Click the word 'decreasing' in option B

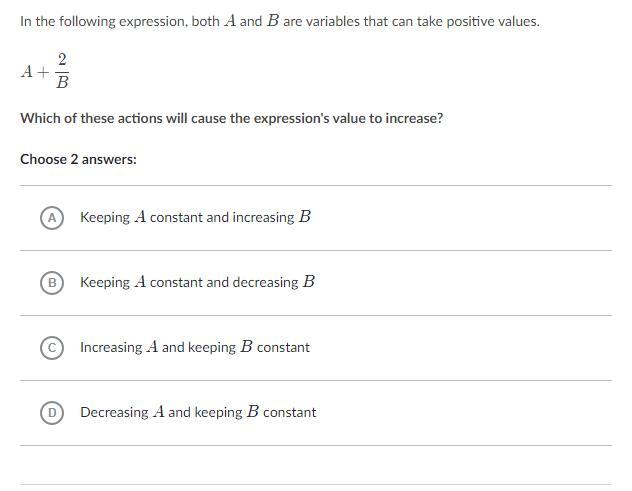(266, 283)
